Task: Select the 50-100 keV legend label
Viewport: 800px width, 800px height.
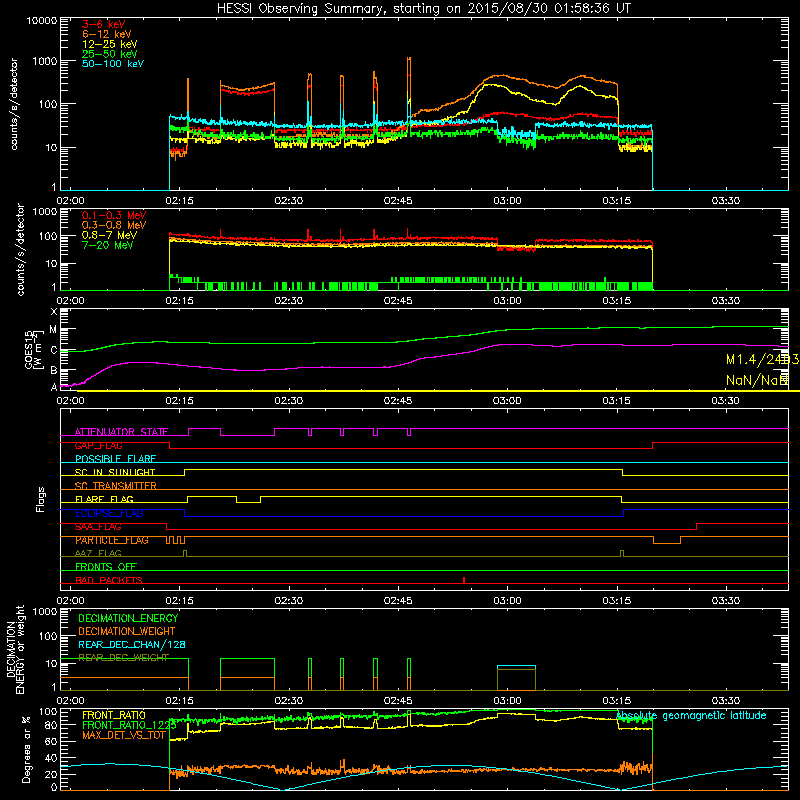Action: coord(113,64)
